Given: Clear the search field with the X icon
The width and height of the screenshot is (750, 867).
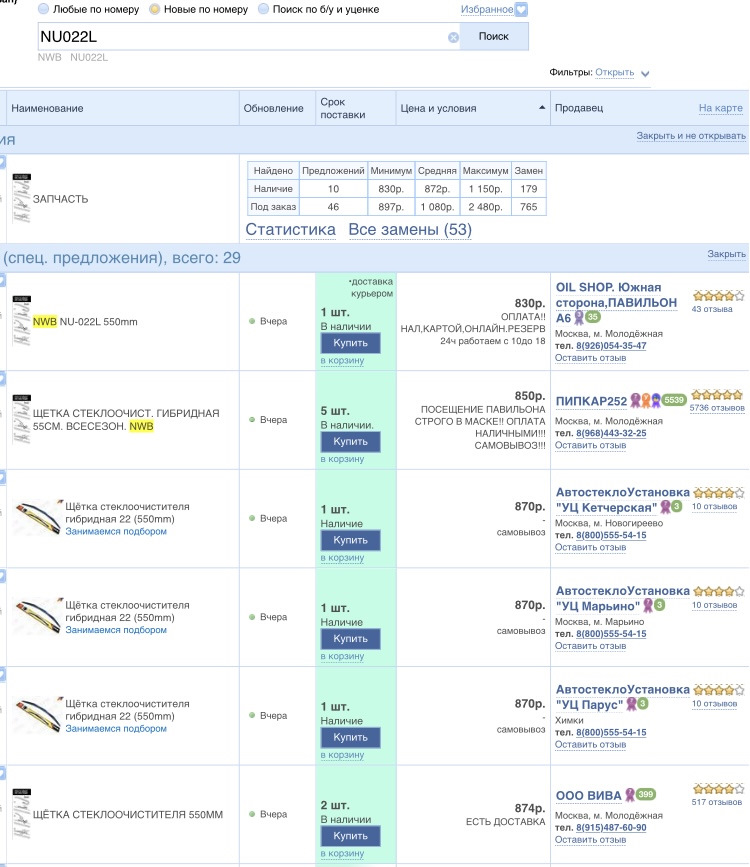Looking at the screenshot, I should [453, 37].
